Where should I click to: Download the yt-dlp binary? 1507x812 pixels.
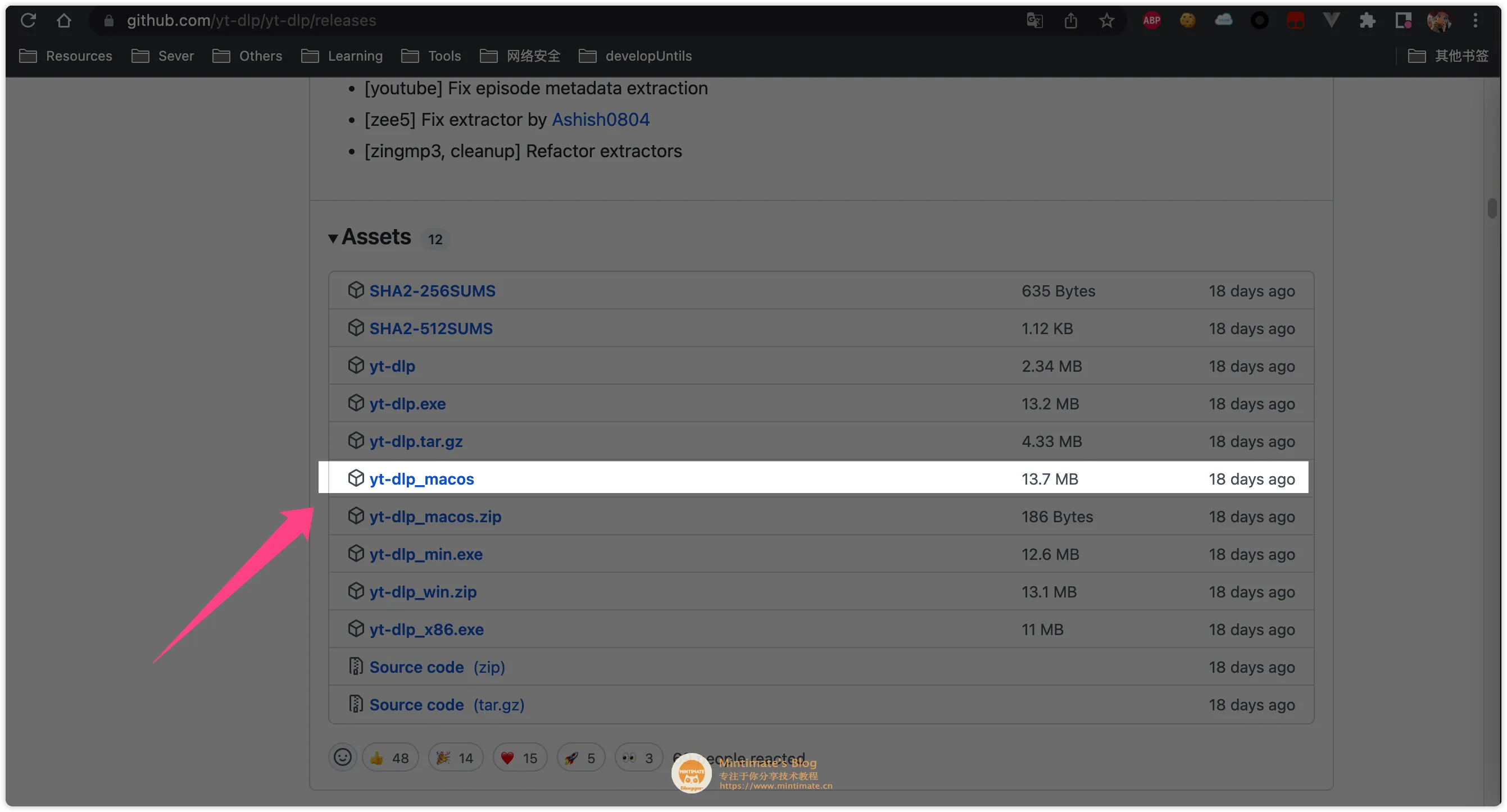392,366
